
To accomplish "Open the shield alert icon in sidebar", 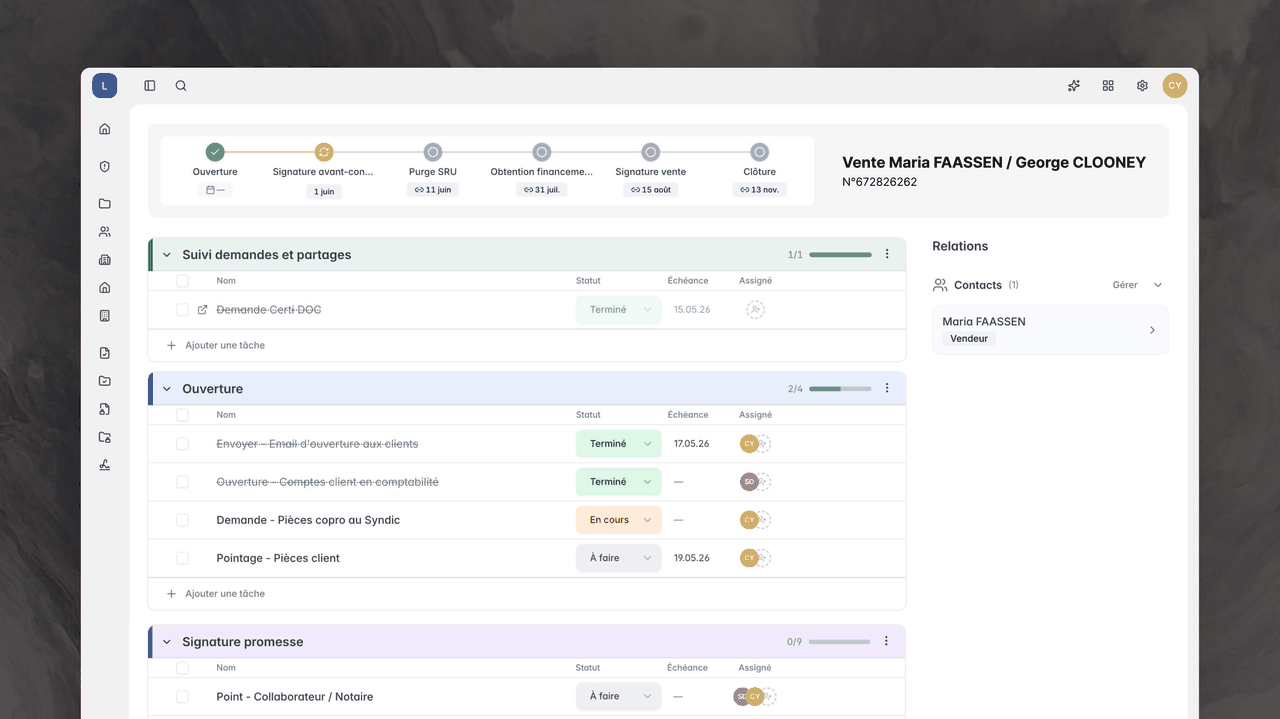I will click(x=105, y=167).
